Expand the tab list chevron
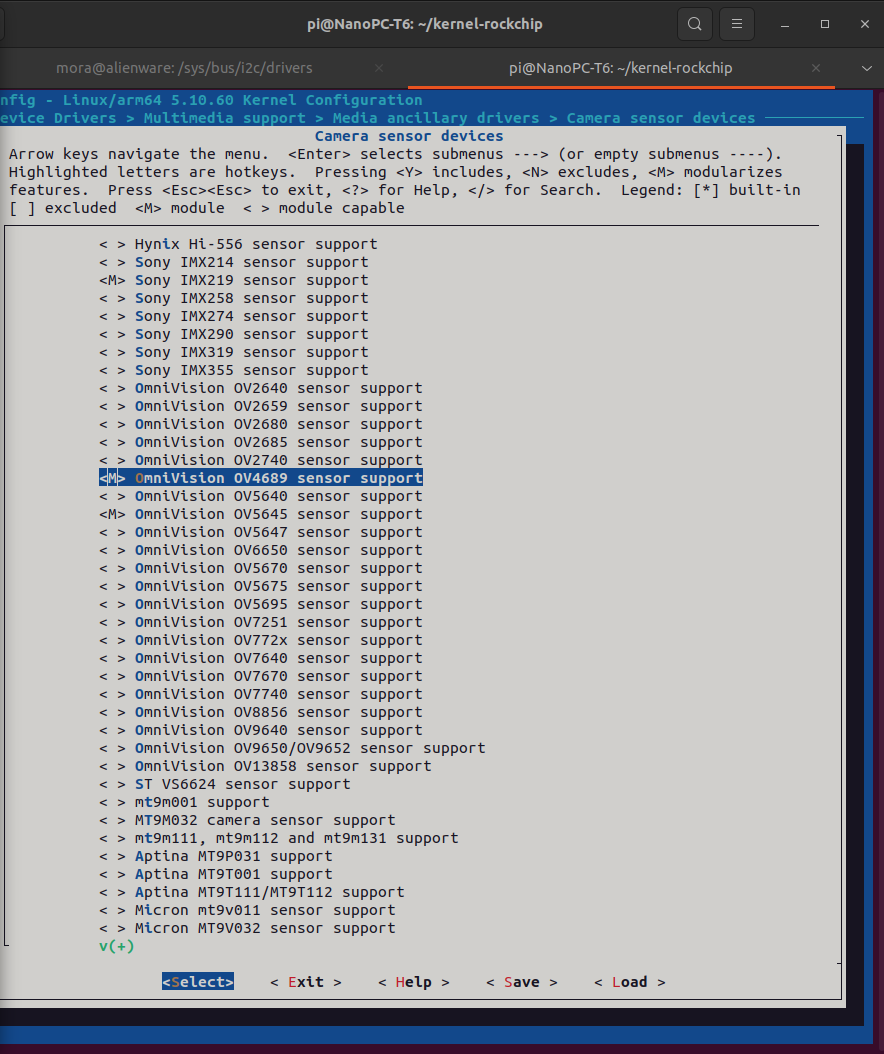 (x=864, y=68)
